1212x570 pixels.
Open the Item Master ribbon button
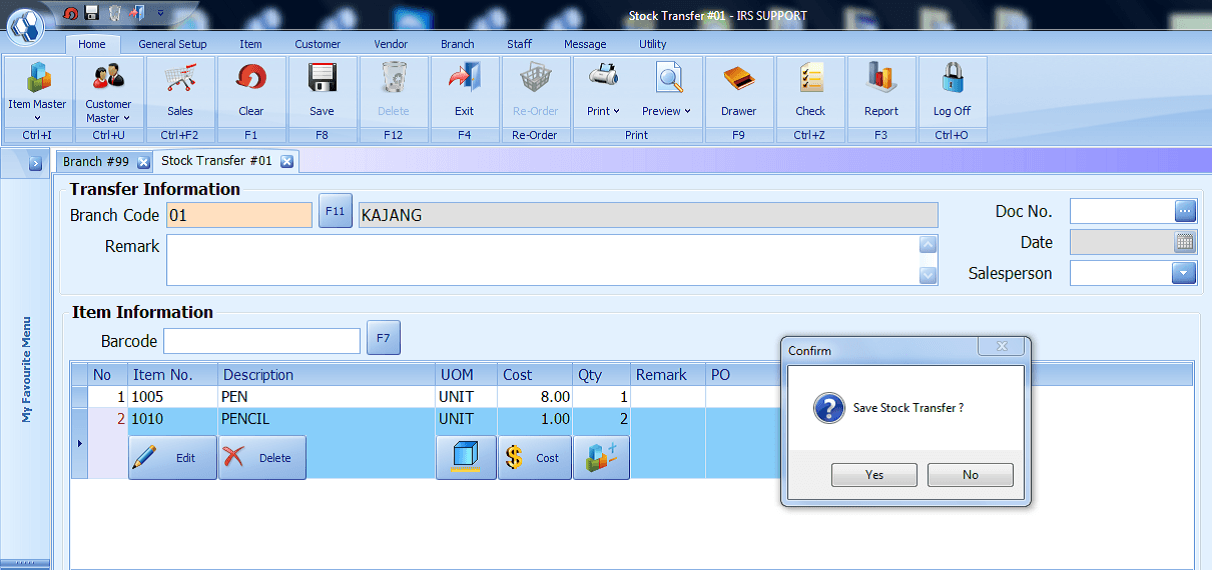coord(37,92)
